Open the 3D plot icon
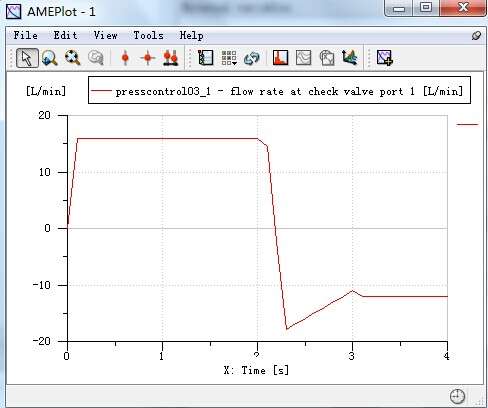The width and height of the screenshot is (488, 408). click(350, 57)
